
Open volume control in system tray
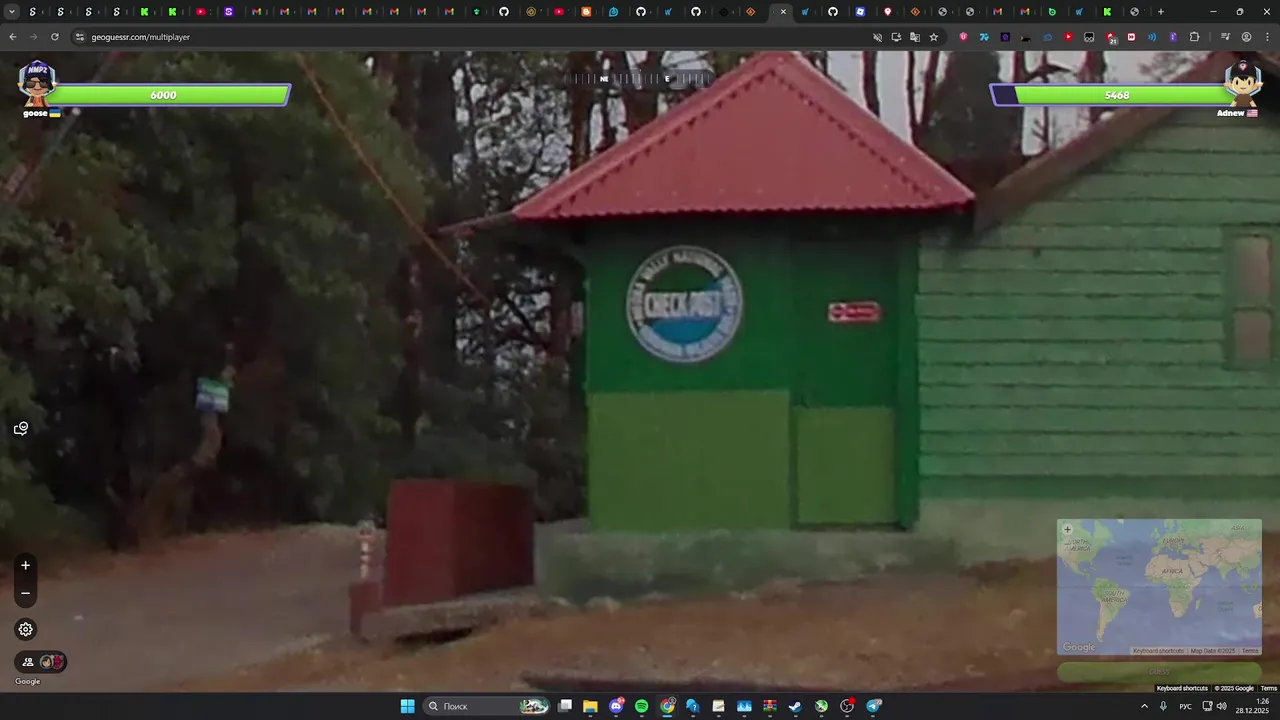(1221, 706)
